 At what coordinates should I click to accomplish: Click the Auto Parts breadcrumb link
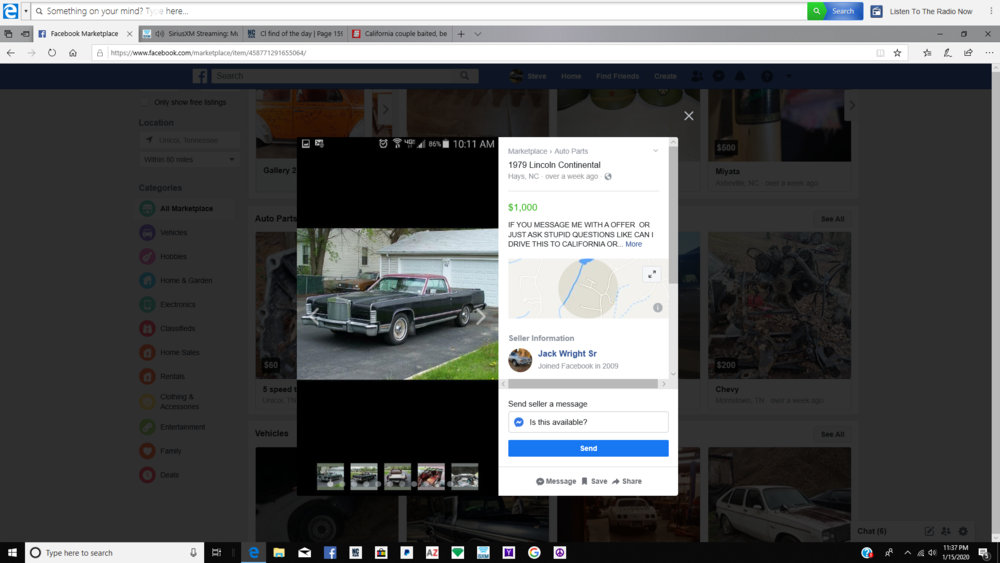(571, 151)
